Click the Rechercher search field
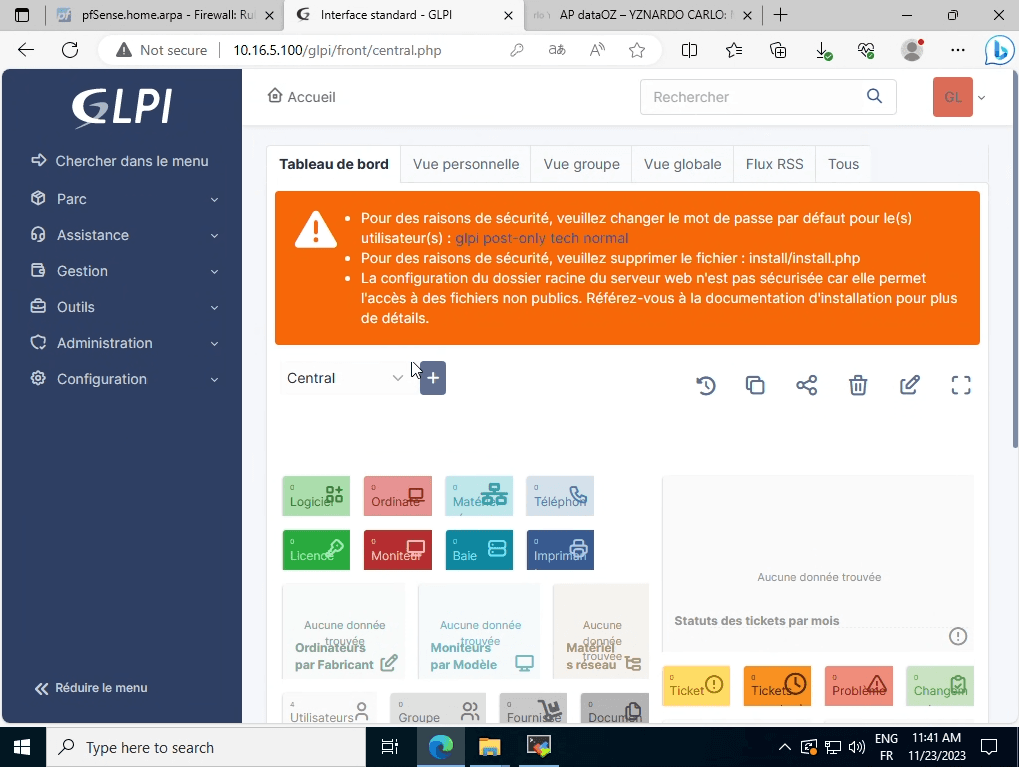 click(x=755, y=97)
